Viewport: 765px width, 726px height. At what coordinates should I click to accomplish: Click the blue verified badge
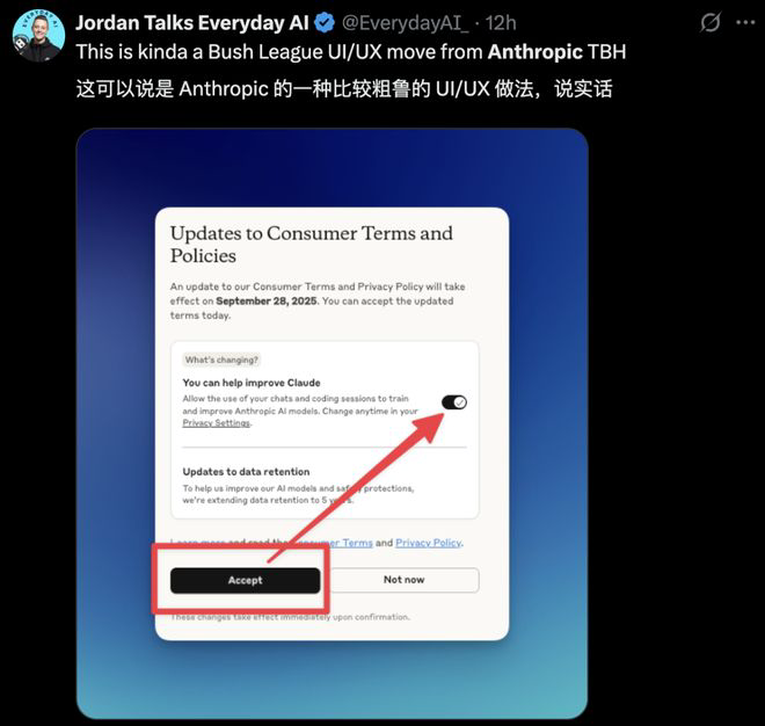[x=324, y=23]
